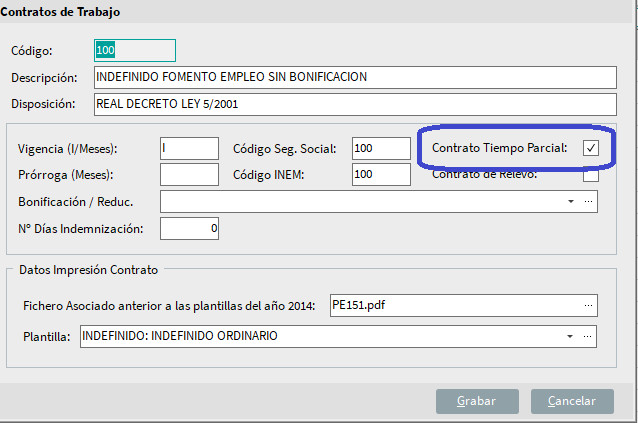638x423 pixels.
Task: Open browse button beside Bonificación / Reduc. field
Action: point(589,202)
